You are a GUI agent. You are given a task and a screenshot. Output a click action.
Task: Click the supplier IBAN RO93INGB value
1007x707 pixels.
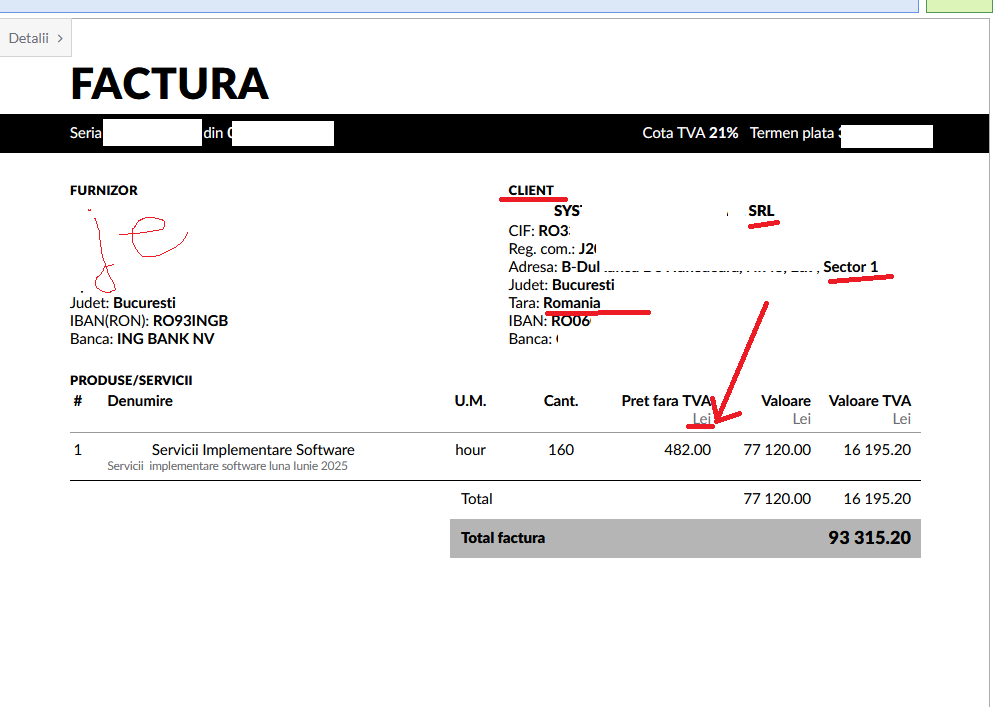coord(190,321)
